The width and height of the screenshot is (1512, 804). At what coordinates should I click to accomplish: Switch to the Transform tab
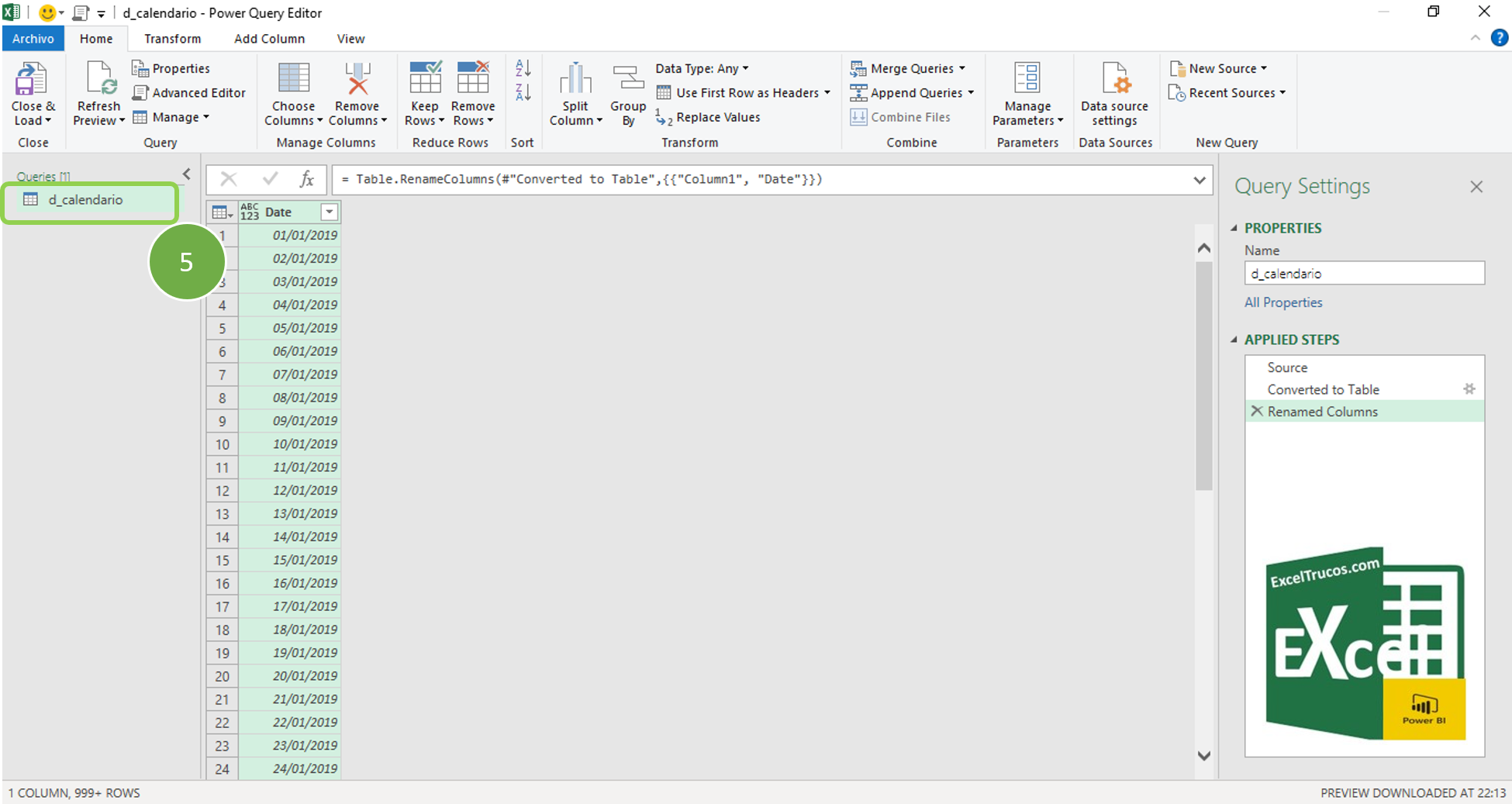[x=172, y=39]
